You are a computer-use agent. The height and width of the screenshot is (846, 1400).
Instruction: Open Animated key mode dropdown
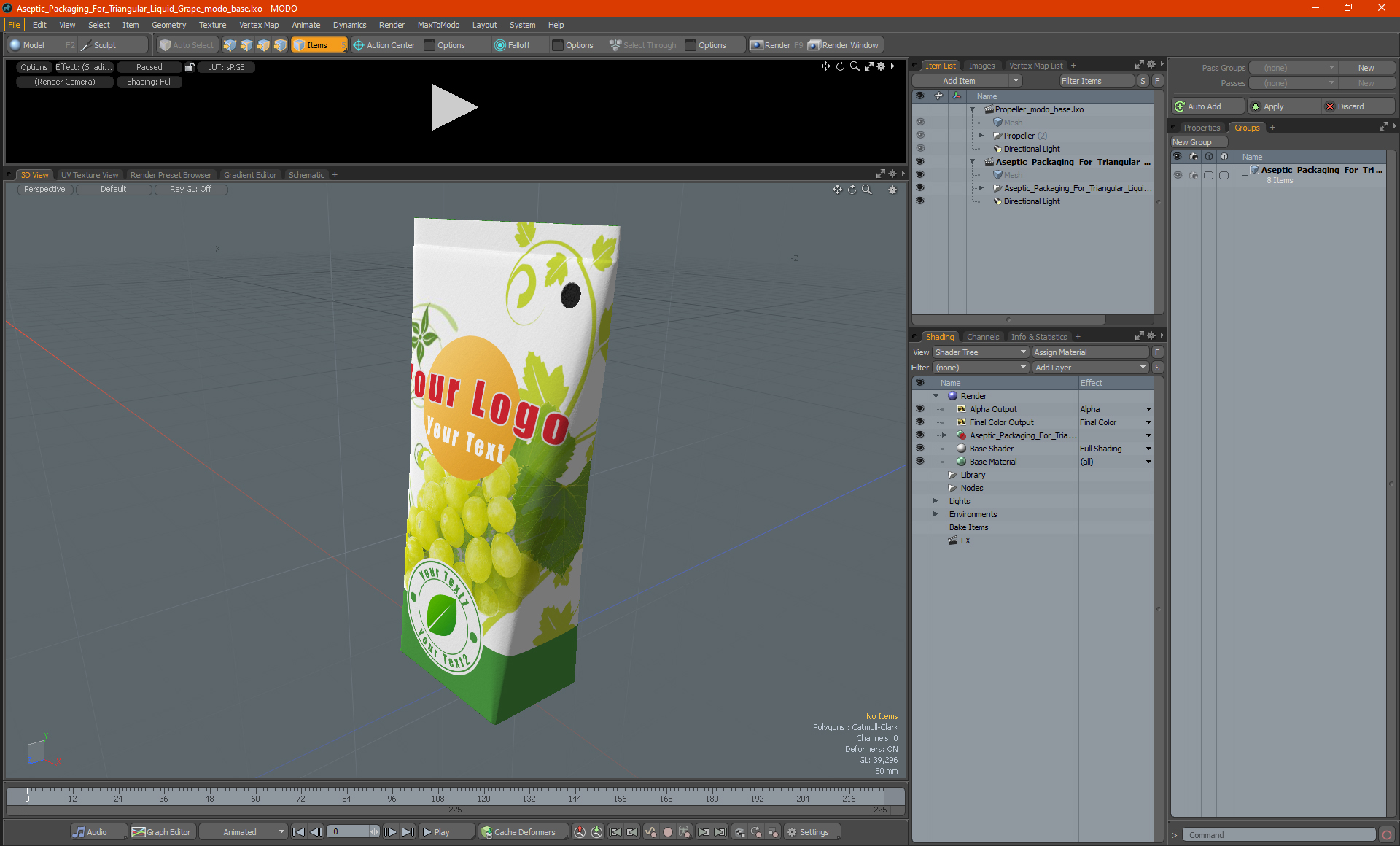(x=244, y=832)
